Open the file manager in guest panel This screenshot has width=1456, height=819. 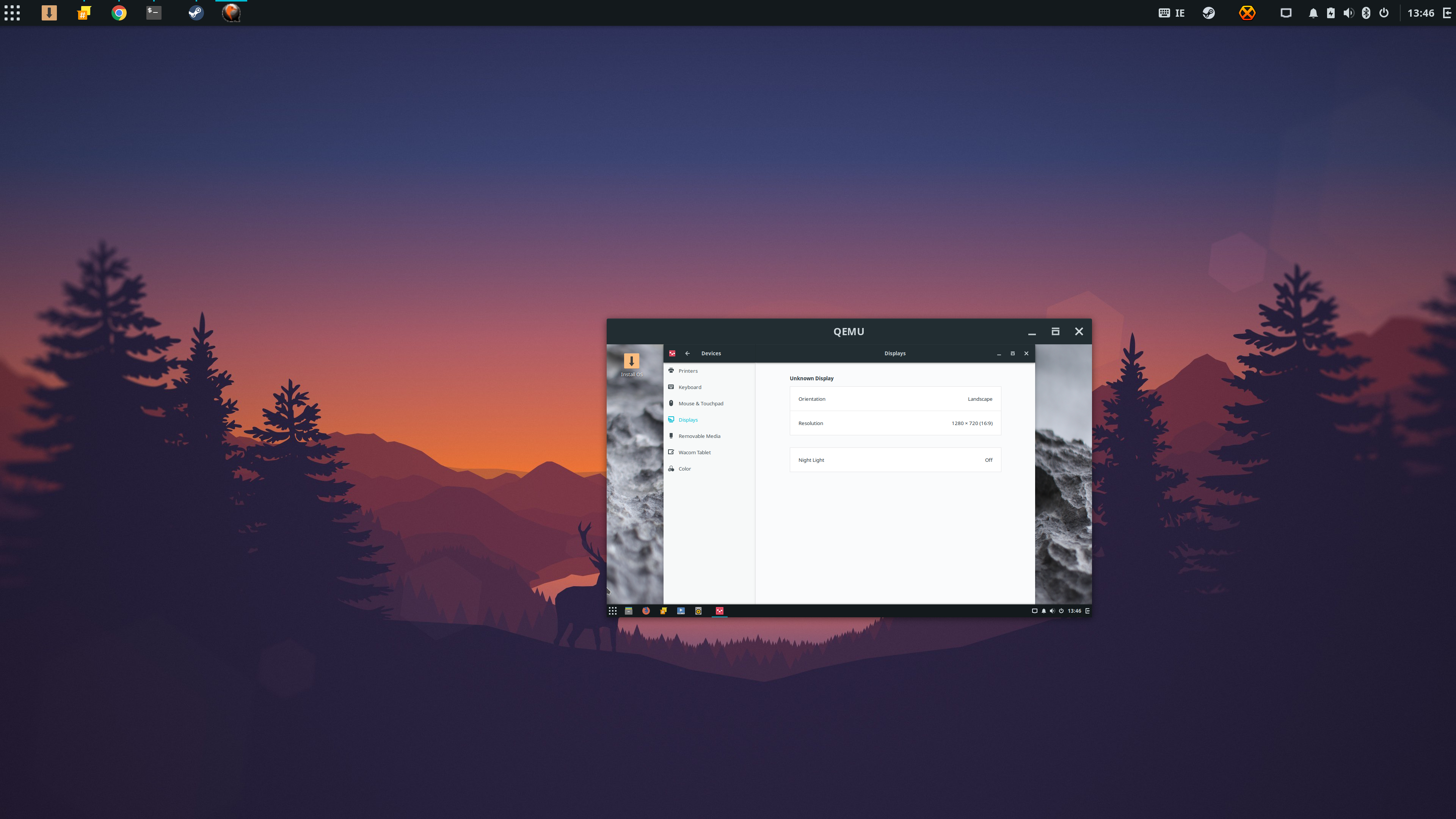(628, 611)
